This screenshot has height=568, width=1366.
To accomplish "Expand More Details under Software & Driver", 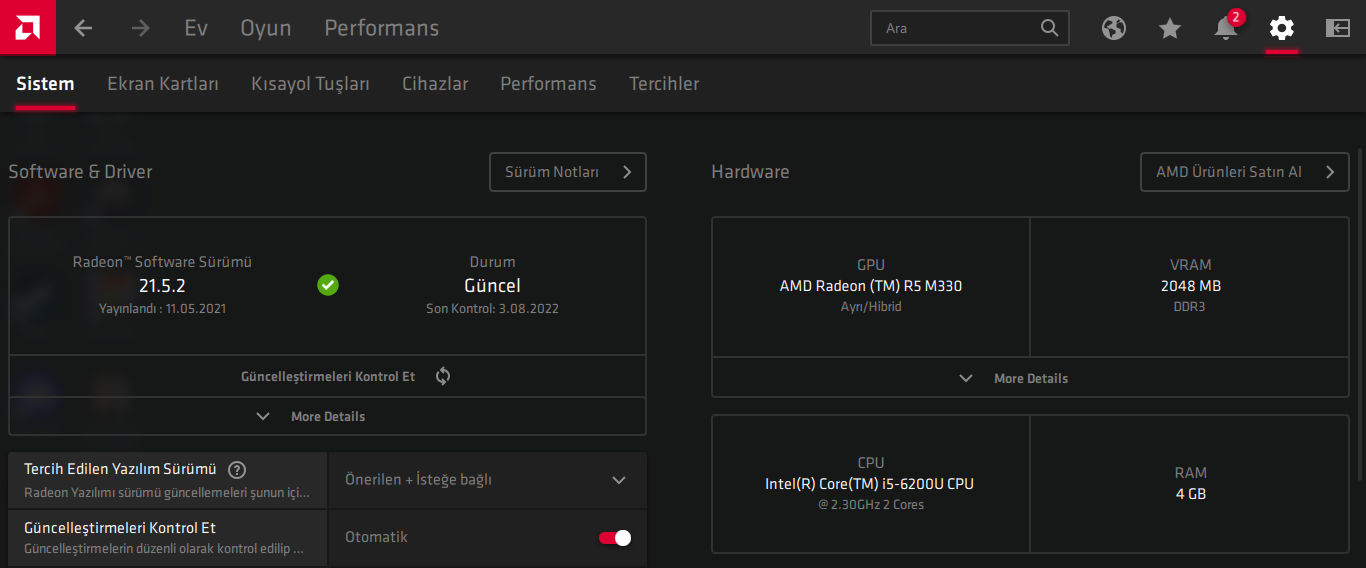I will pos(312,416).
